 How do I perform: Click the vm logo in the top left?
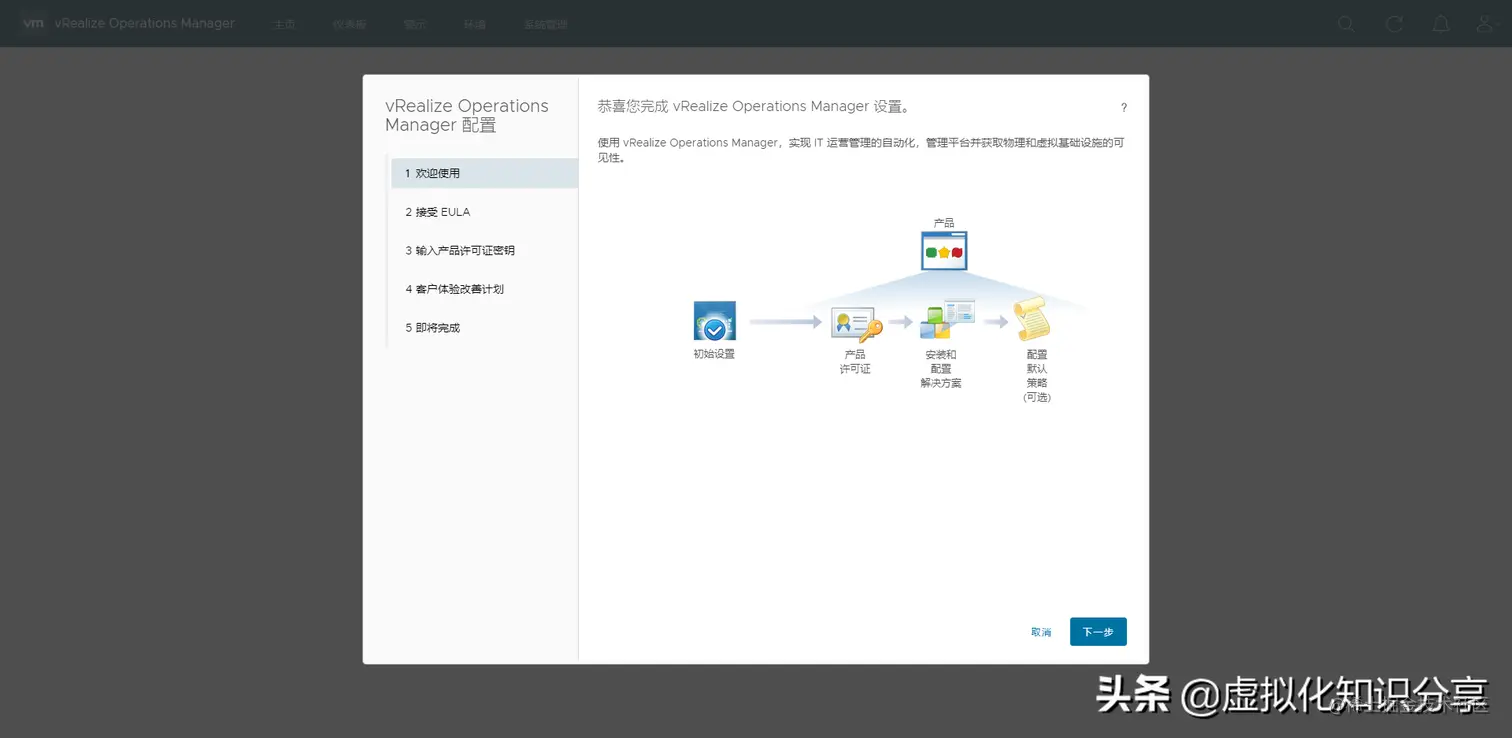(x=33, y=23)
